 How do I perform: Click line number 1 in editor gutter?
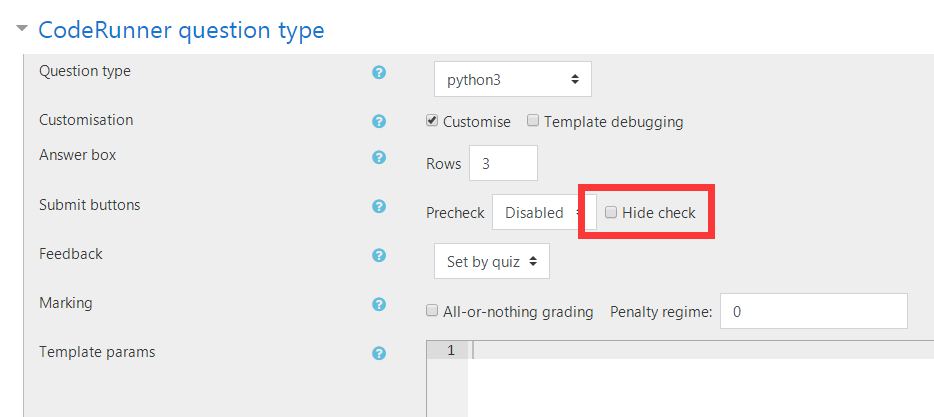tap(450, 350)
